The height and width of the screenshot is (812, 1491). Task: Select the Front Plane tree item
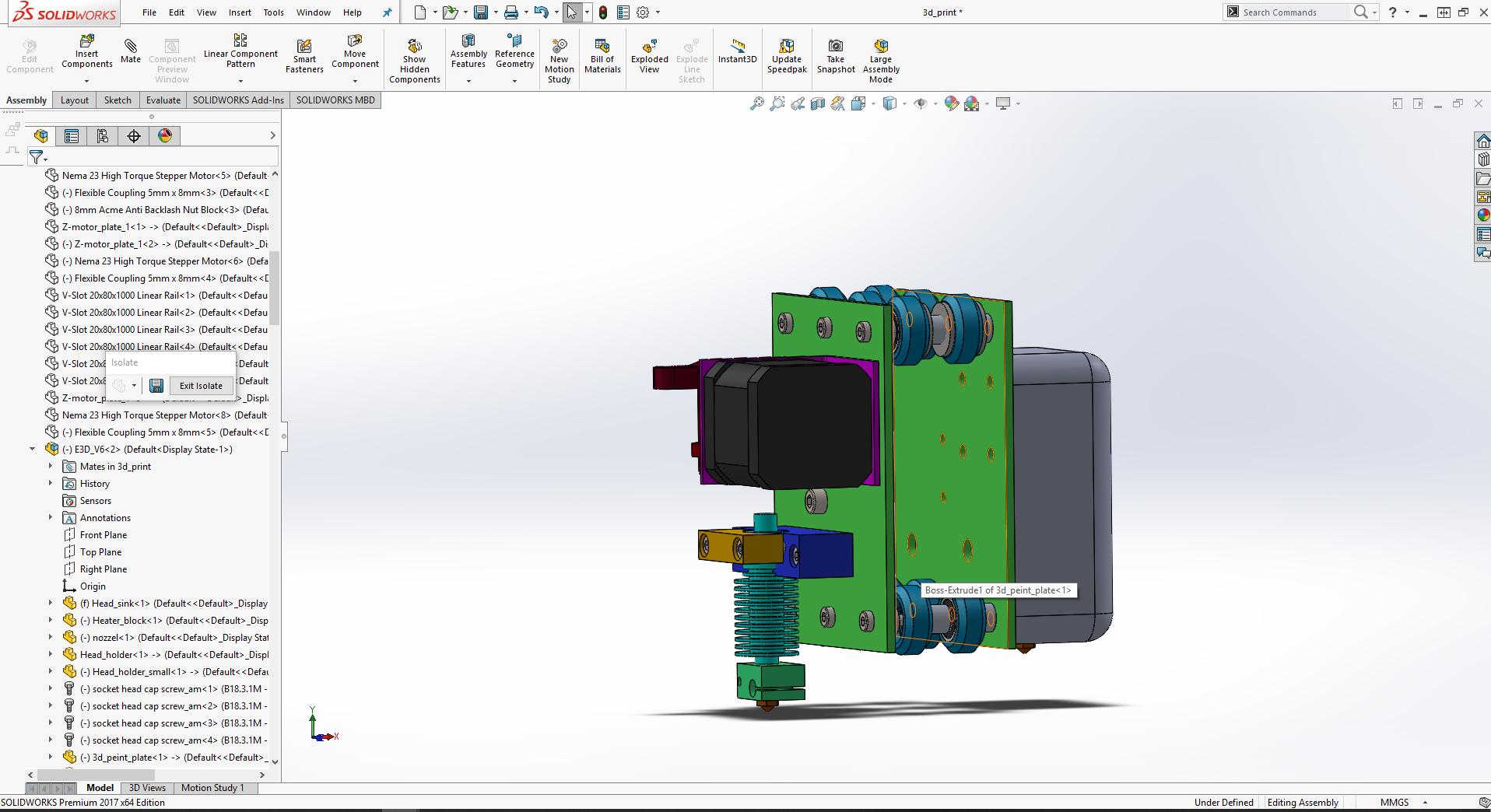tap(103, 534)
